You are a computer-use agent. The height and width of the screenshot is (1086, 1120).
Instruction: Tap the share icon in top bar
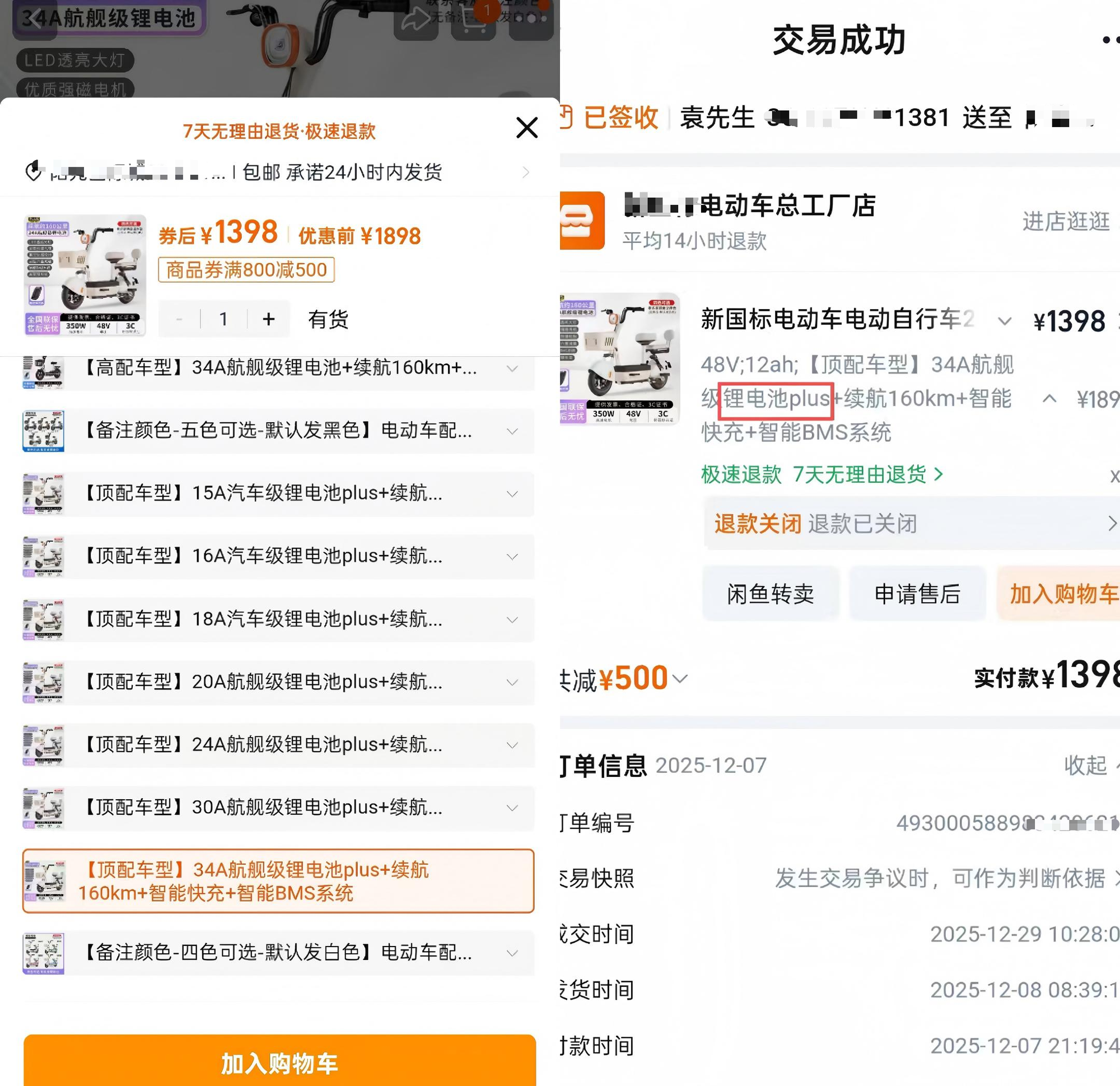click(416, 20)
